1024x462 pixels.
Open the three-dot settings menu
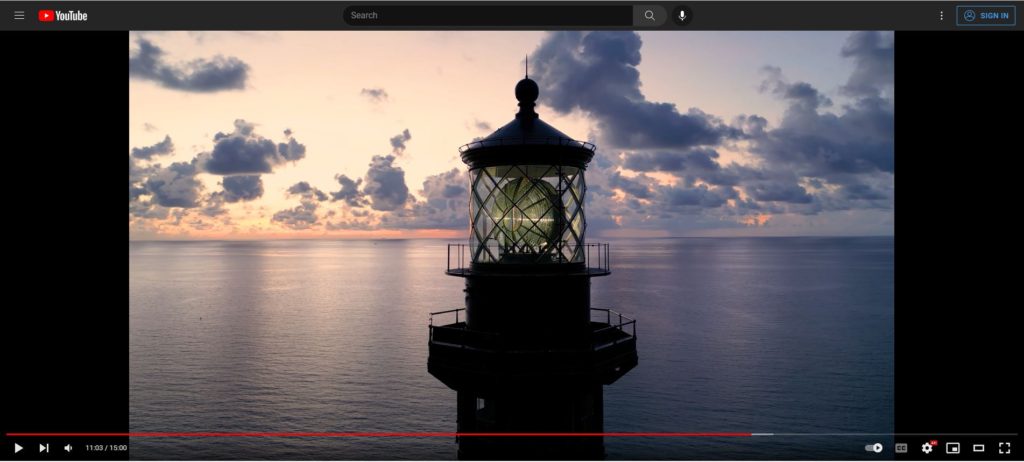pos(941,16)
